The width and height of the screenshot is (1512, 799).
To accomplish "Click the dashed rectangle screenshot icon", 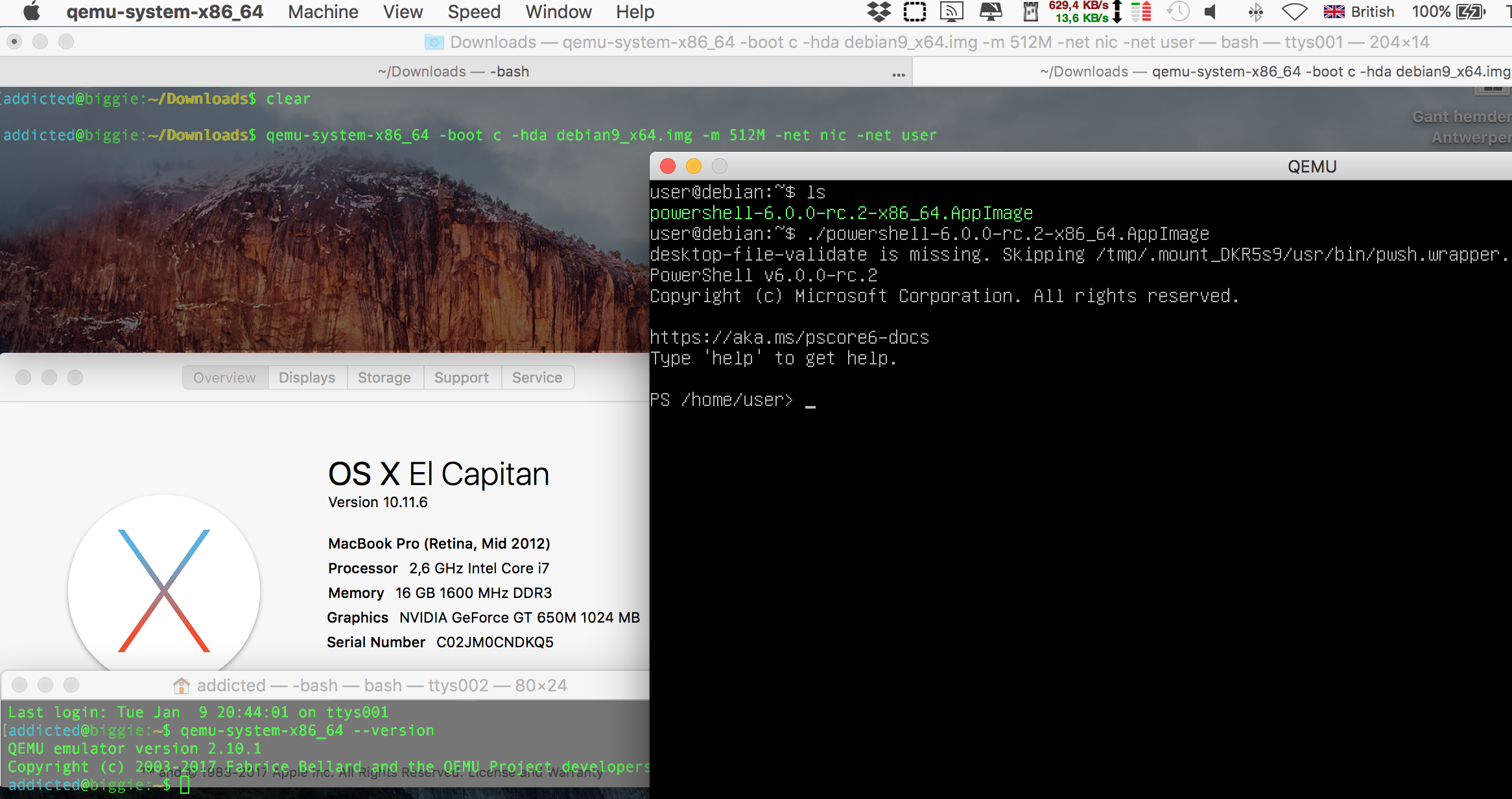I will (914, 12).
